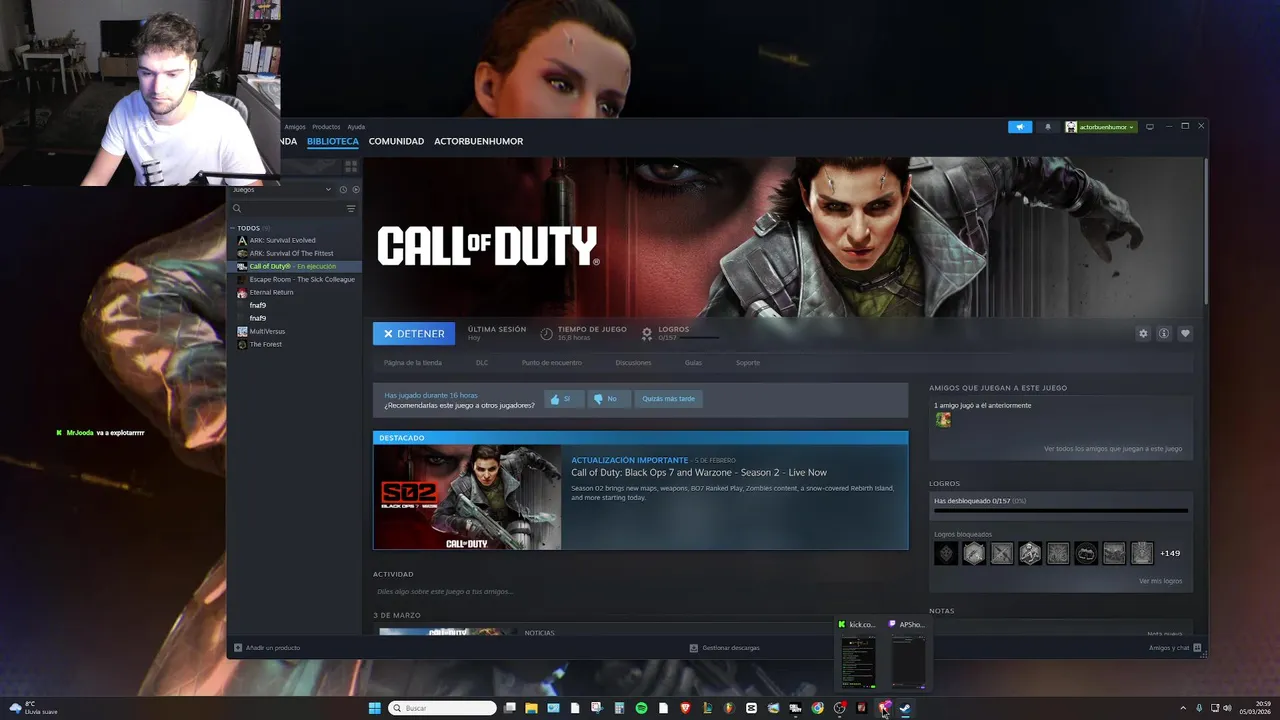Click Quizás más tarde button
The height and width of the screenshot is (720, 1280).
click(669, 399)
